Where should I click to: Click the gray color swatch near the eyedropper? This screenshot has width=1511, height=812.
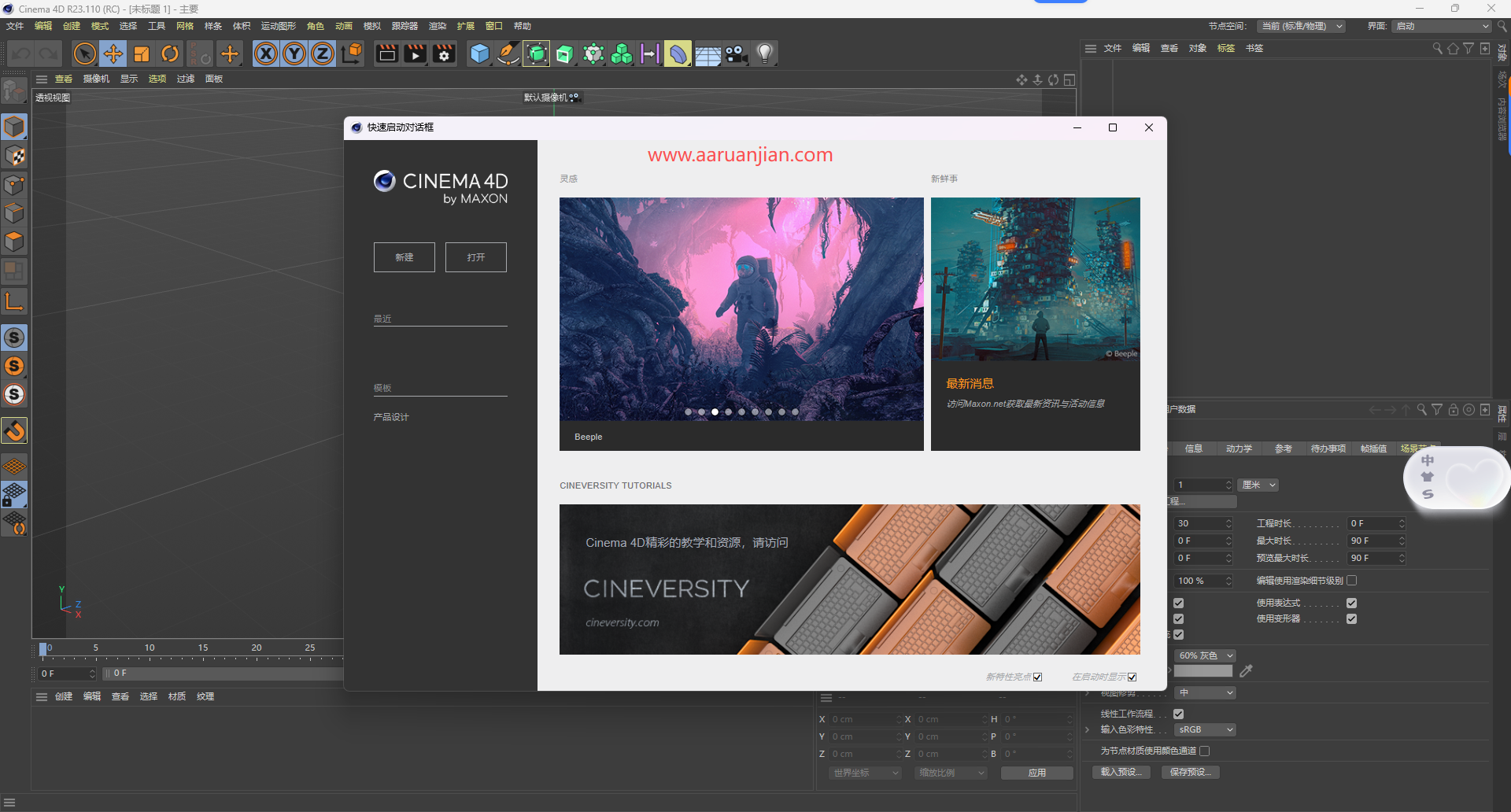coord(1204,670)
